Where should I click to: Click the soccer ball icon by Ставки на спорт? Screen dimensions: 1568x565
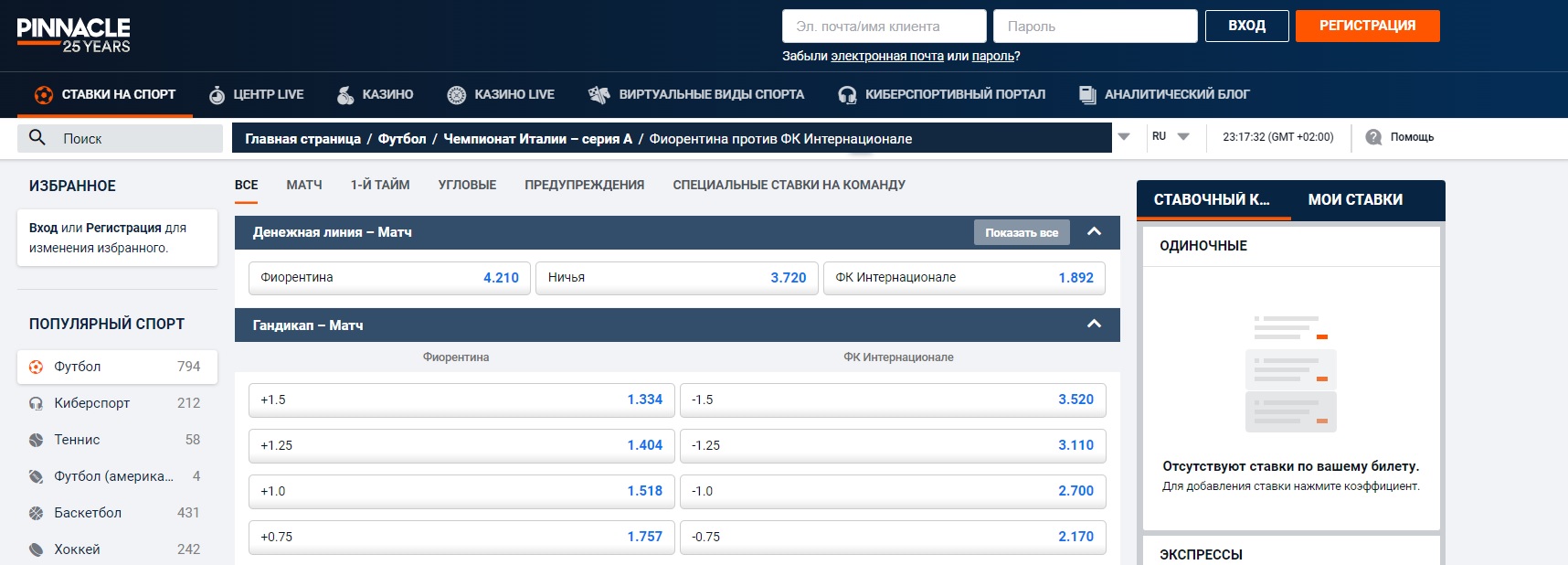[43, 94]
